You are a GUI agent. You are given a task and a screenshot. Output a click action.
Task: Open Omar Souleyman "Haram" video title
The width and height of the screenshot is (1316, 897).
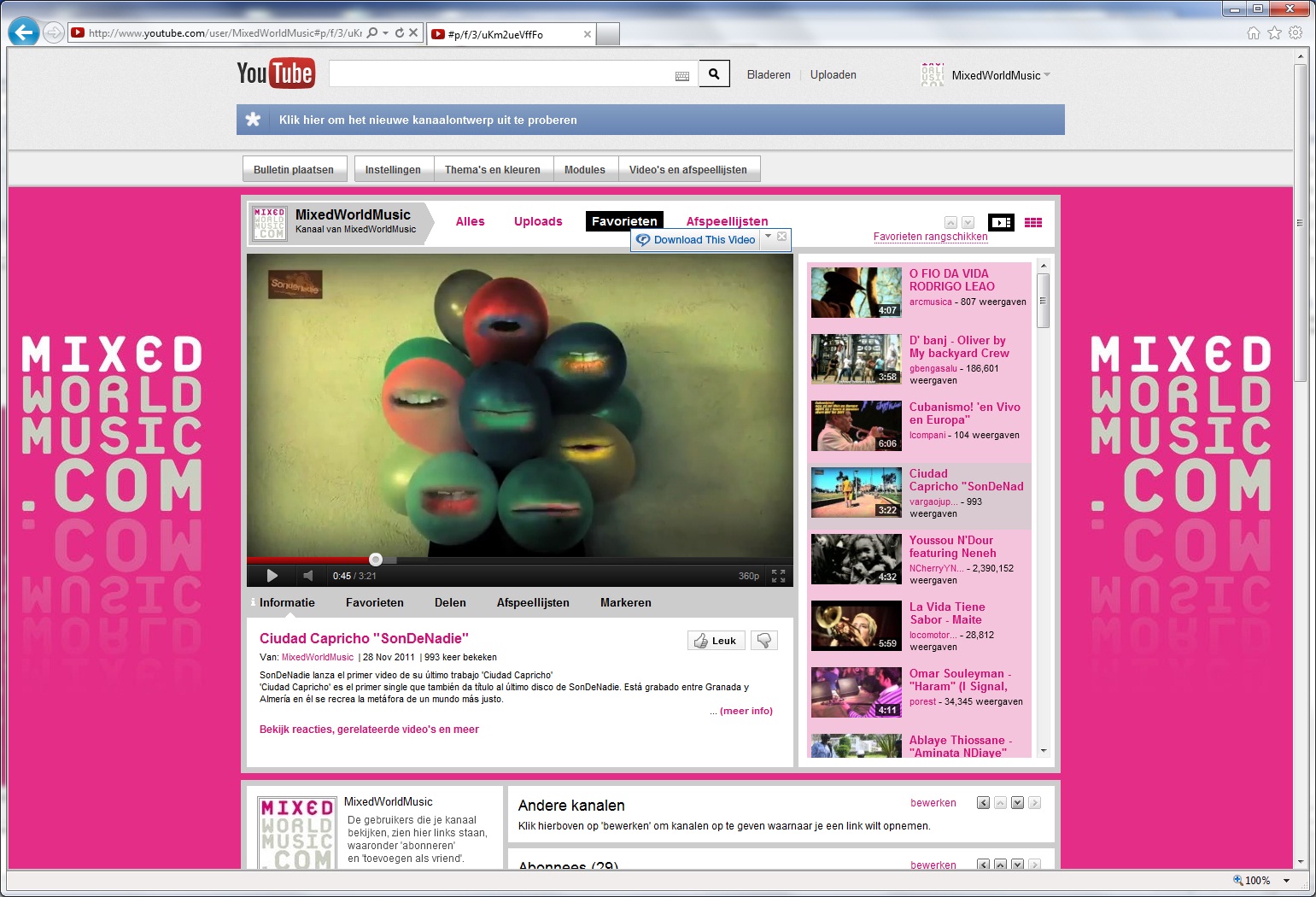tap(960, 680)
